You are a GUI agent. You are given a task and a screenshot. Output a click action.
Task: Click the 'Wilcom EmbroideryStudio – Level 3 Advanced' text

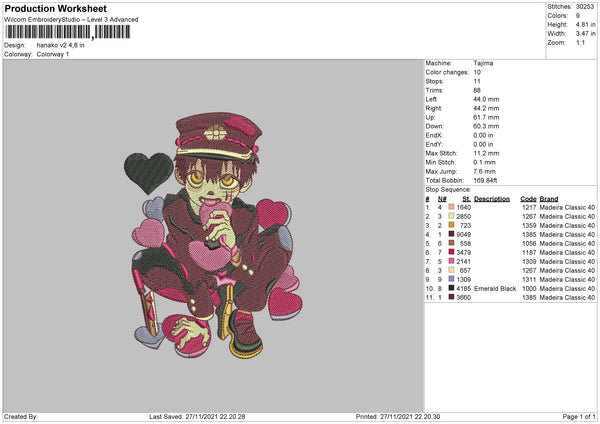(x=71, y=20)
